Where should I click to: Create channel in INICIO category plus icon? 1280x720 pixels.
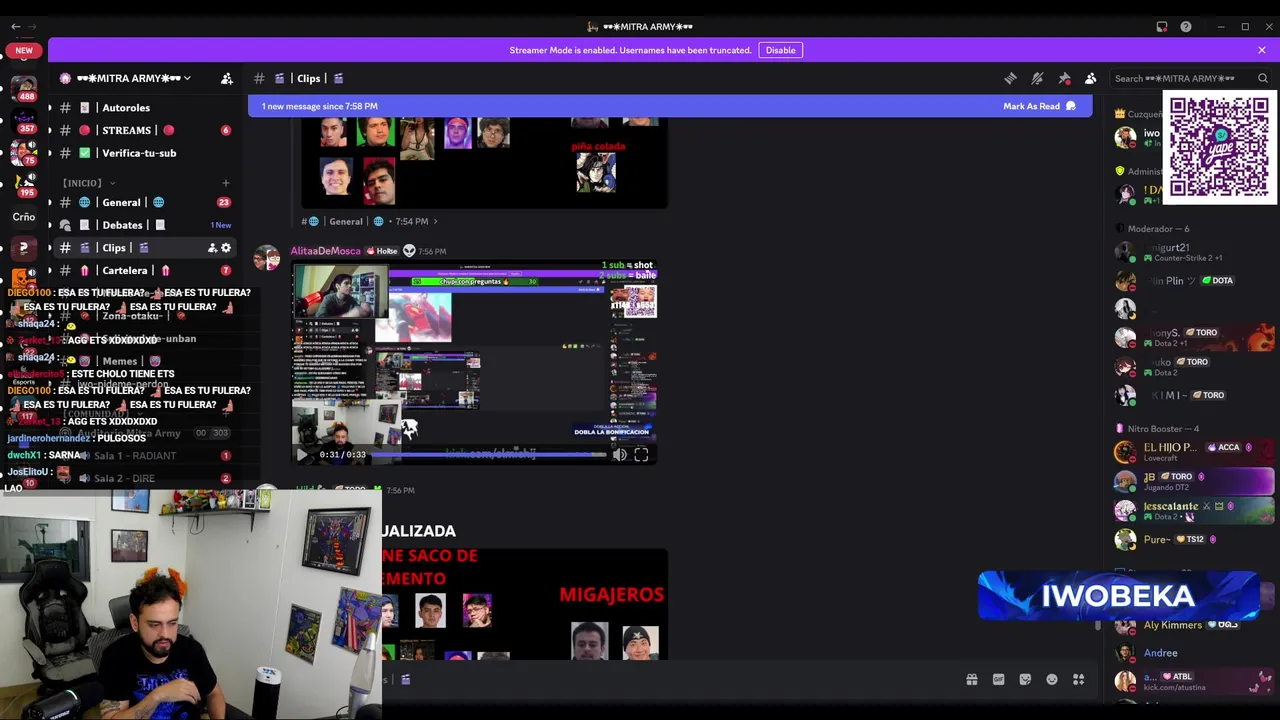(225, 183)
